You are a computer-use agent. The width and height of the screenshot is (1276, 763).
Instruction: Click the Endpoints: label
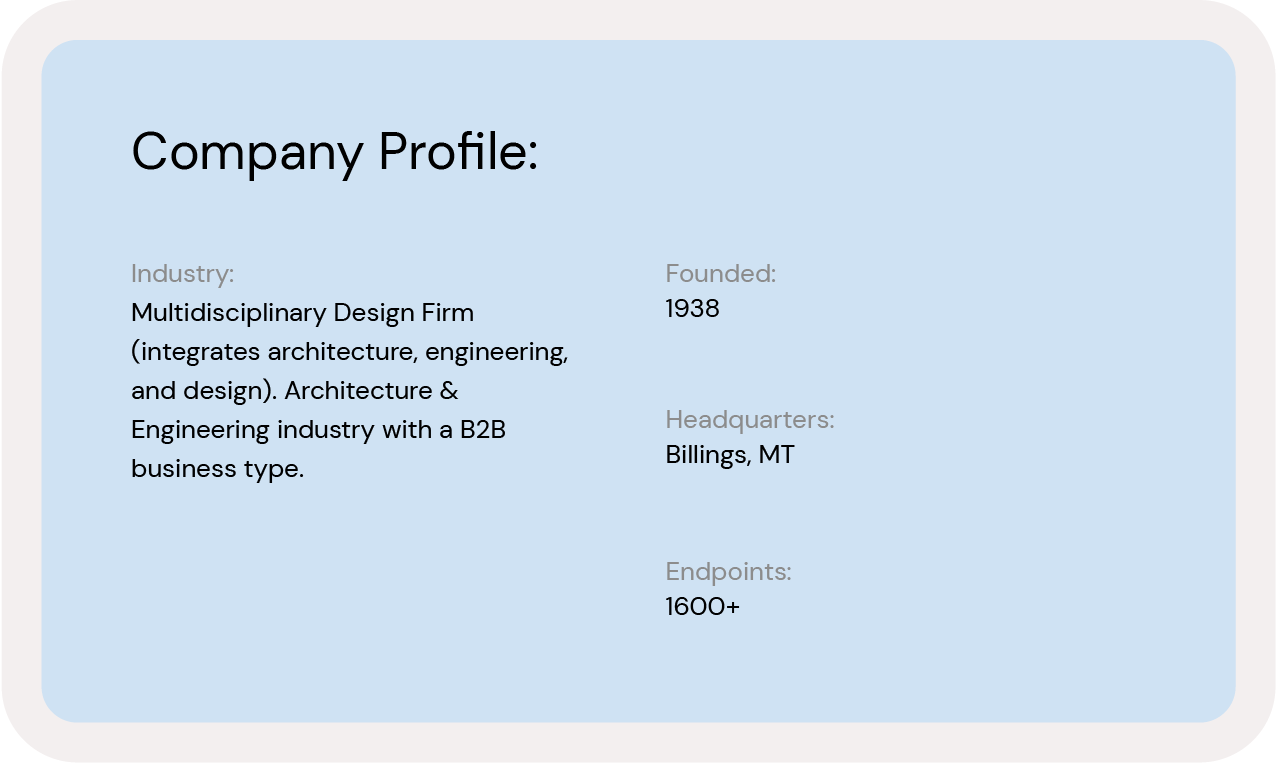[728, 572]
